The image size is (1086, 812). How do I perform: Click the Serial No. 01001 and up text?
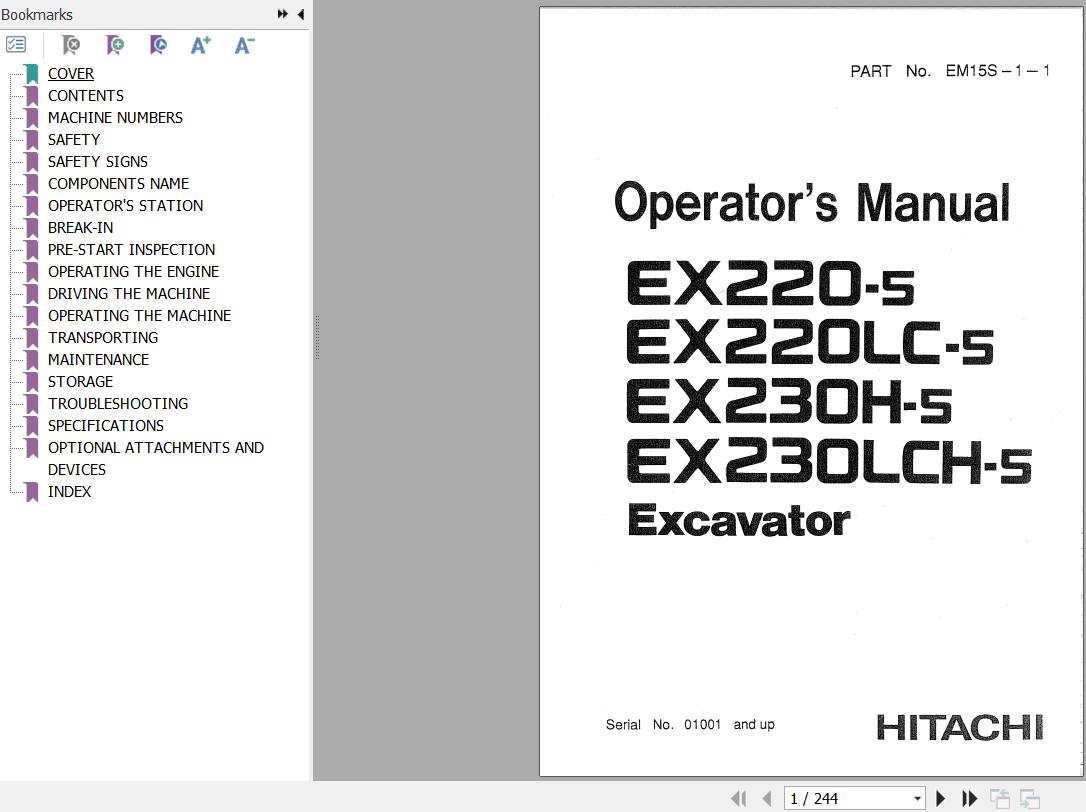[690, 725]
